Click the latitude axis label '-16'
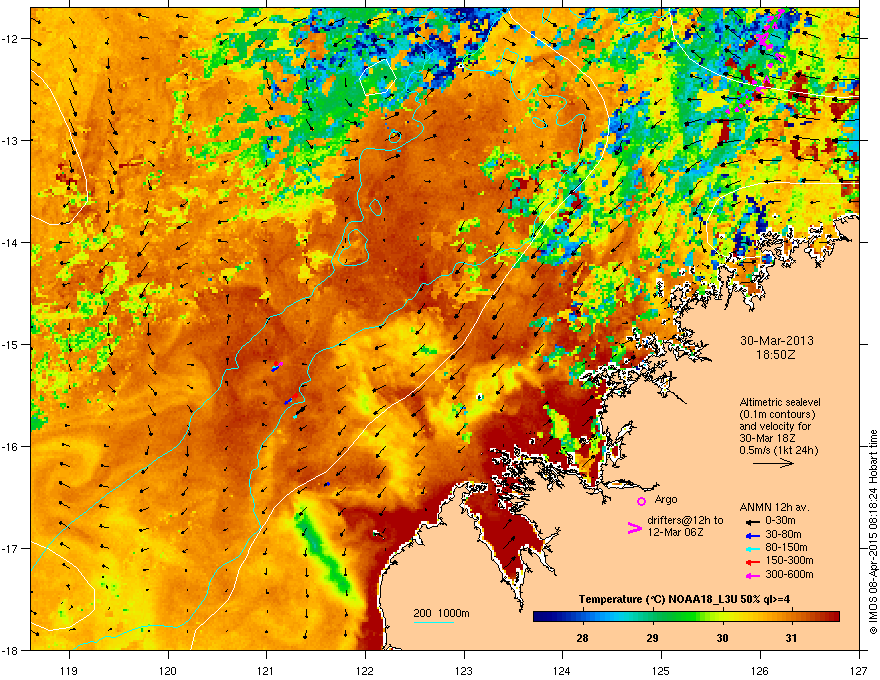 pos(10,447)
